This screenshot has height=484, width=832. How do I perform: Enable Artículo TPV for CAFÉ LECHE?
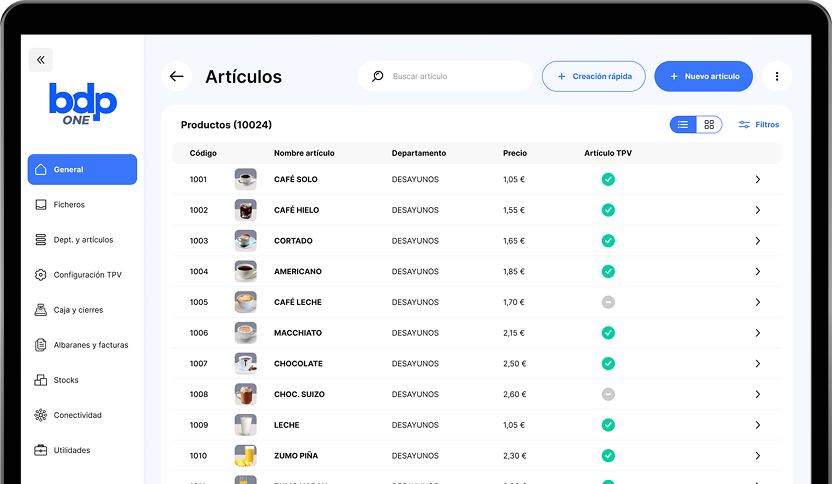tap(608, 302)
